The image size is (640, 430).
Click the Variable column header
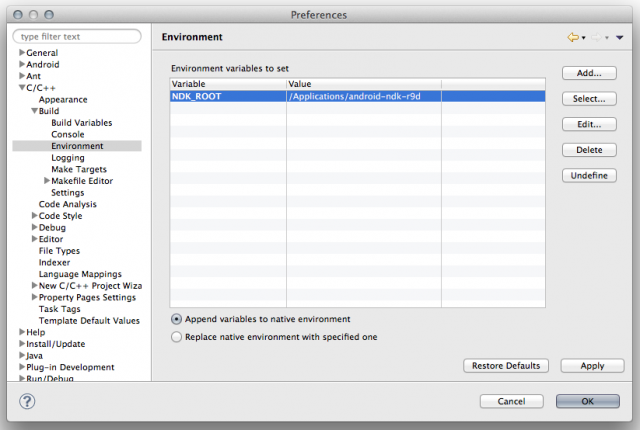pos(228,84)
